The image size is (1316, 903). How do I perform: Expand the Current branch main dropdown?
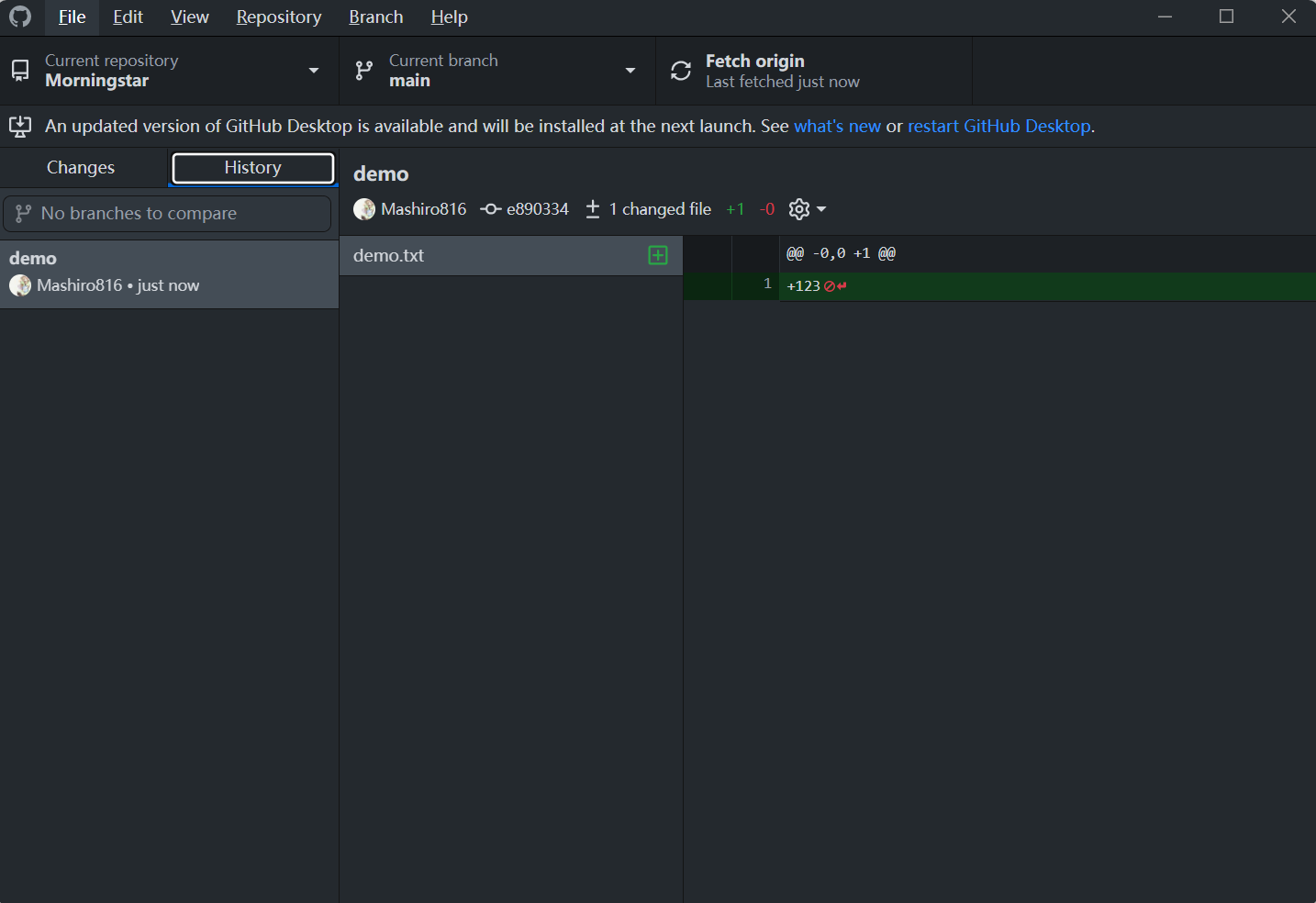[x=497, y=71]
